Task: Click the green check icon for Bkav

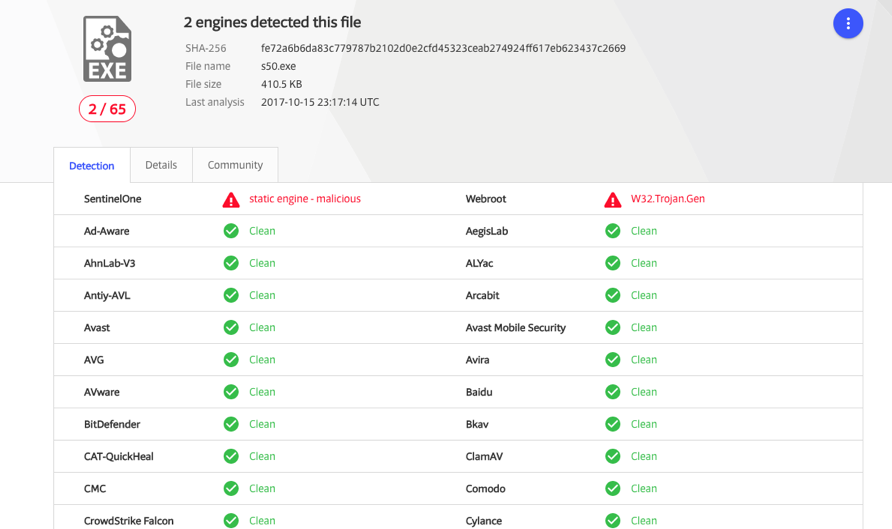Action: click(x=613, y=424)
